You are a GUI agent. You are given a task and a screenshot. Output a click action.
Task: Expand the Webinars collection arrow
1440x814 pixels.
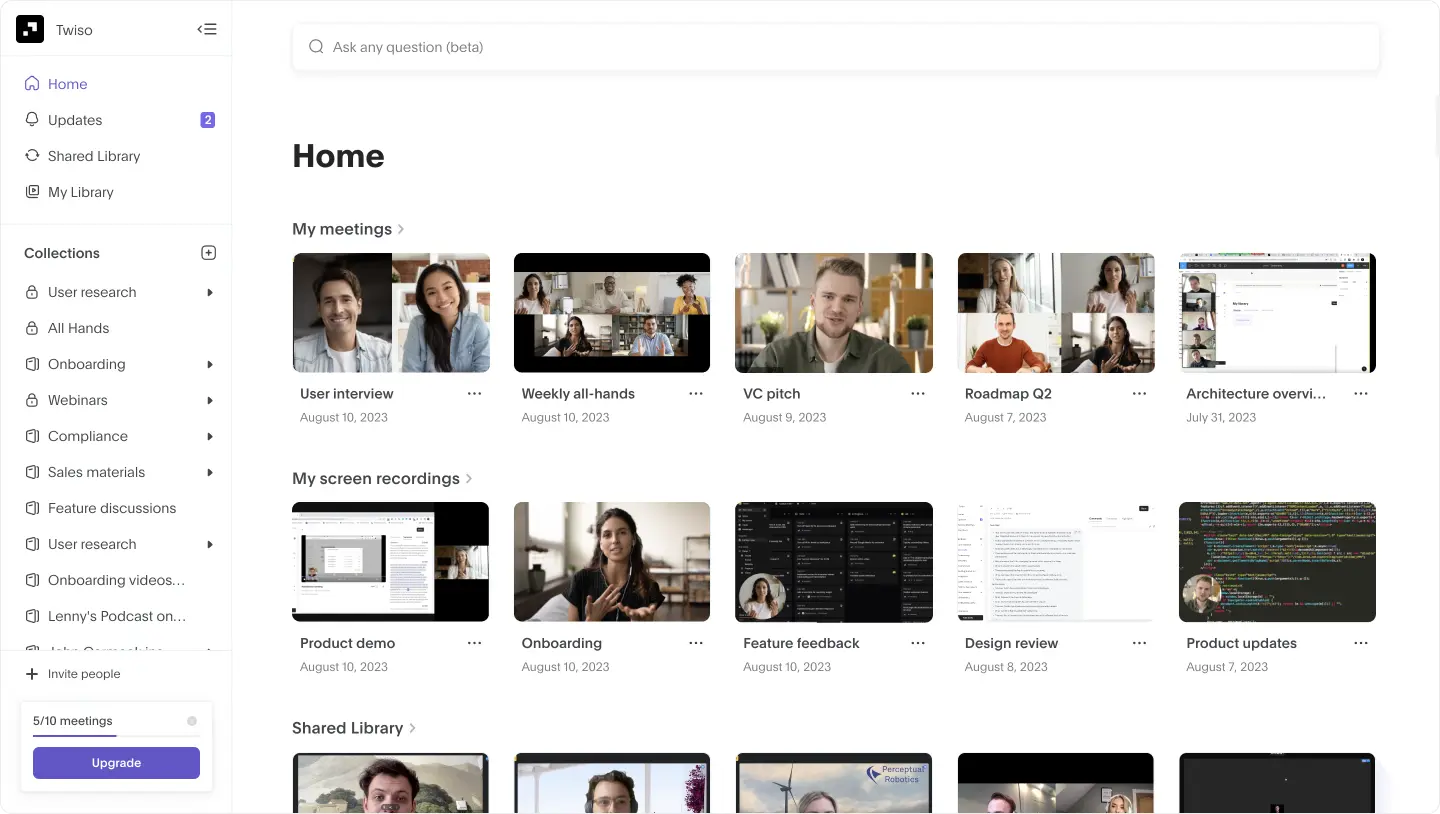(210, 400)
